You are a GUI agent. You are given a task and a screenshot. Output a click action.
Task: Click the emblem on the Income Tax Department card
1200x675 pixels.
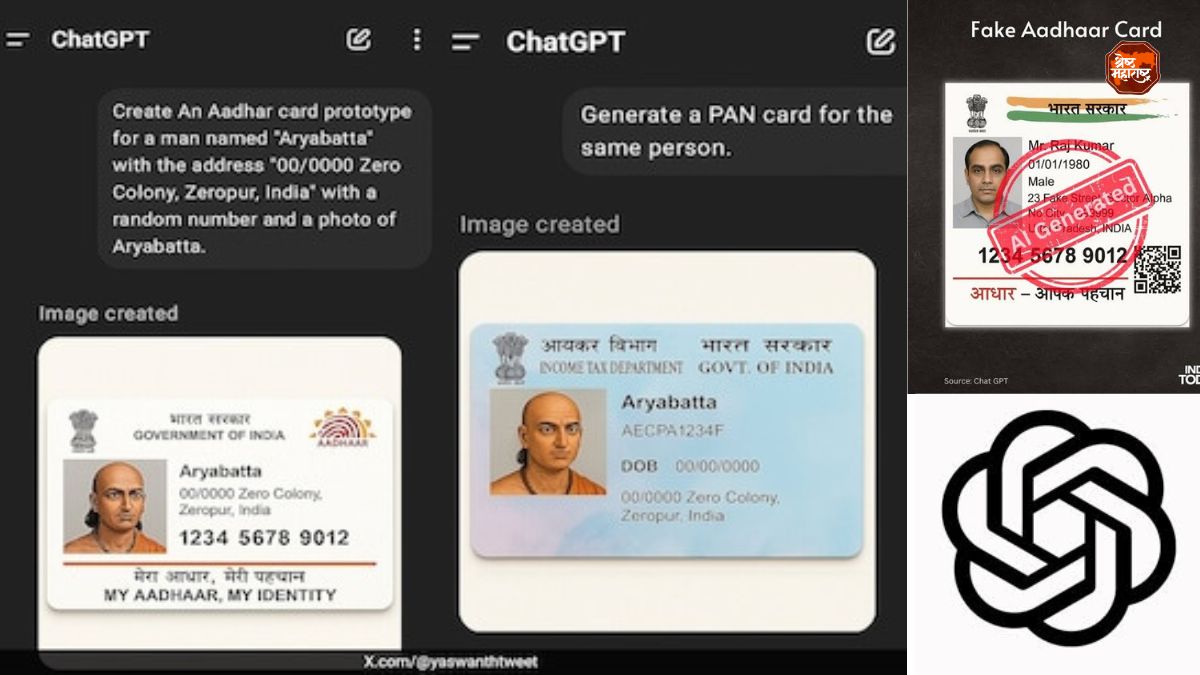pos(510,357)
